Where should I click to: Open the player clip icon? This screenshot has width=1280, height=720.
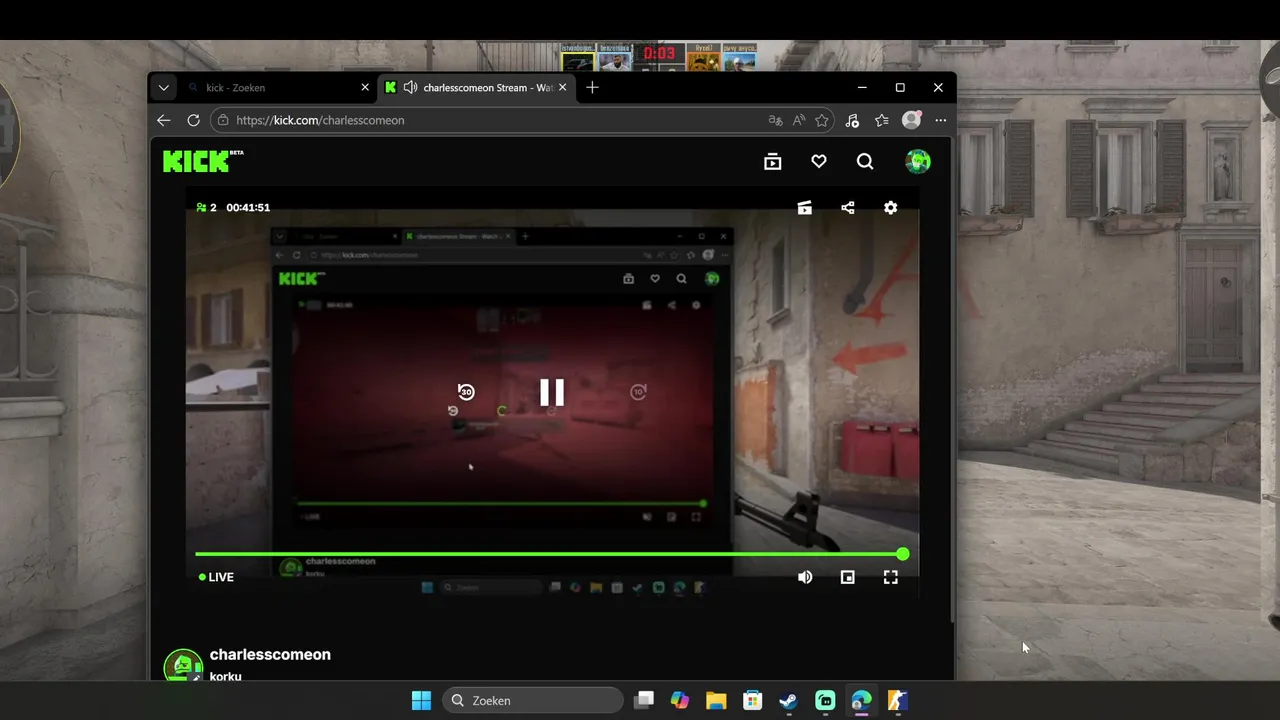pos(804,208)
